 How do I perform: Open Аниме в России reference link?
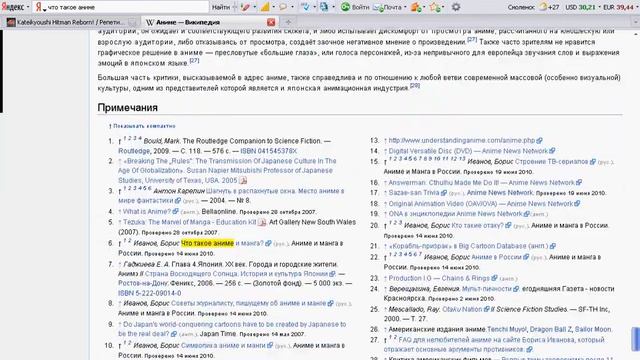[x=496, y=257]
